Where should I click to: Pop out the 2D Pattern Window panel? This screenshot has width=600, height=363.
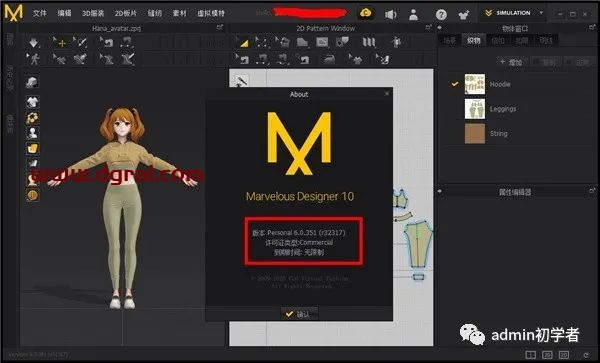point(428,28)
